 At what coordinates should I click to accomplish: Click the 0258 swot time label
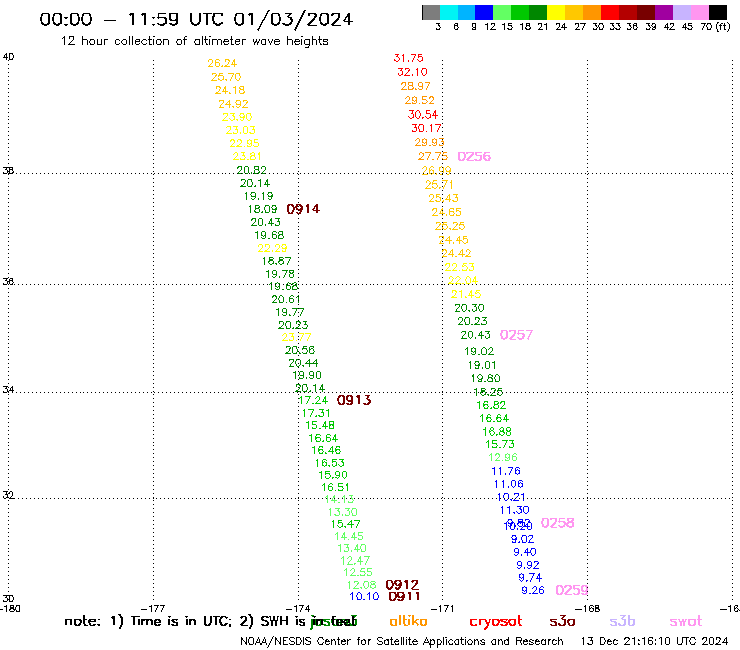557,523
